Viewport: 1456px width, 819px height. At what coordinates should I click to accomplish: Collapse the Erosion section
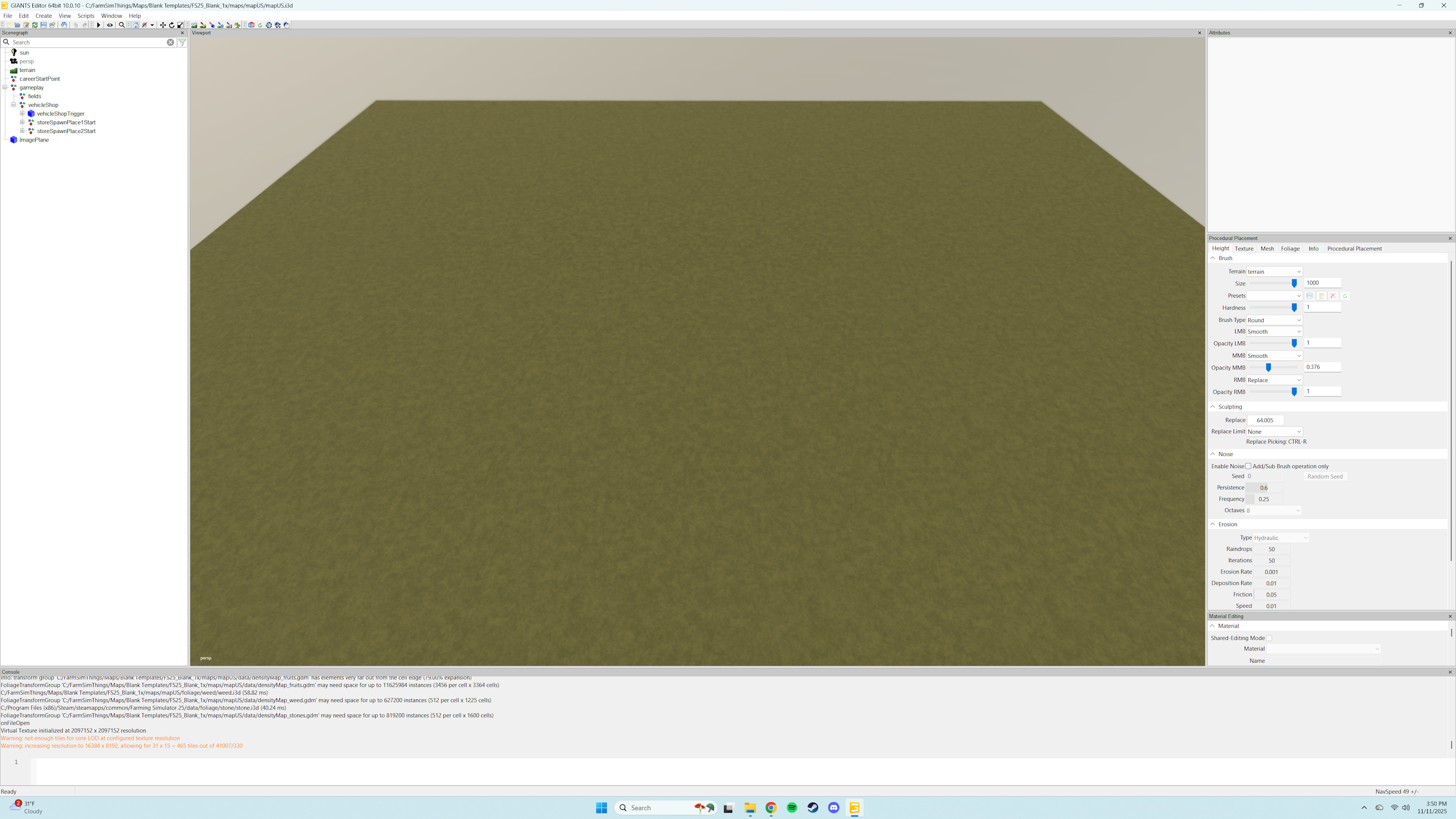1213,524
